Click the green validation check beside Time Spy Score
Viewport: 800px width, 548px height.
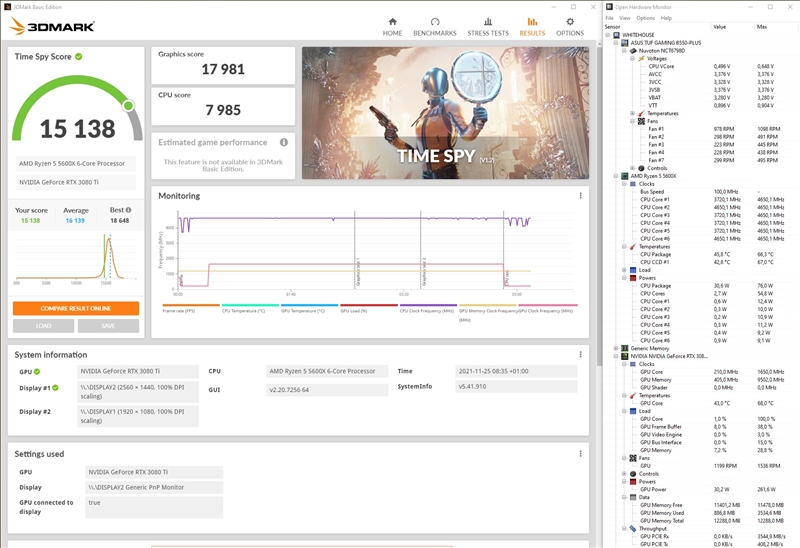pos(79,57)
